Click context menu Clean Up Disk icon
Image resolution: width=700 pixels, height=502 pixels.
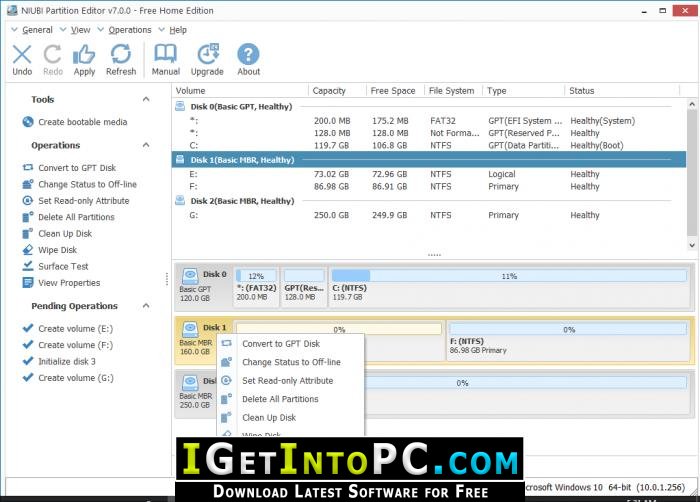(x=226, y=417)
